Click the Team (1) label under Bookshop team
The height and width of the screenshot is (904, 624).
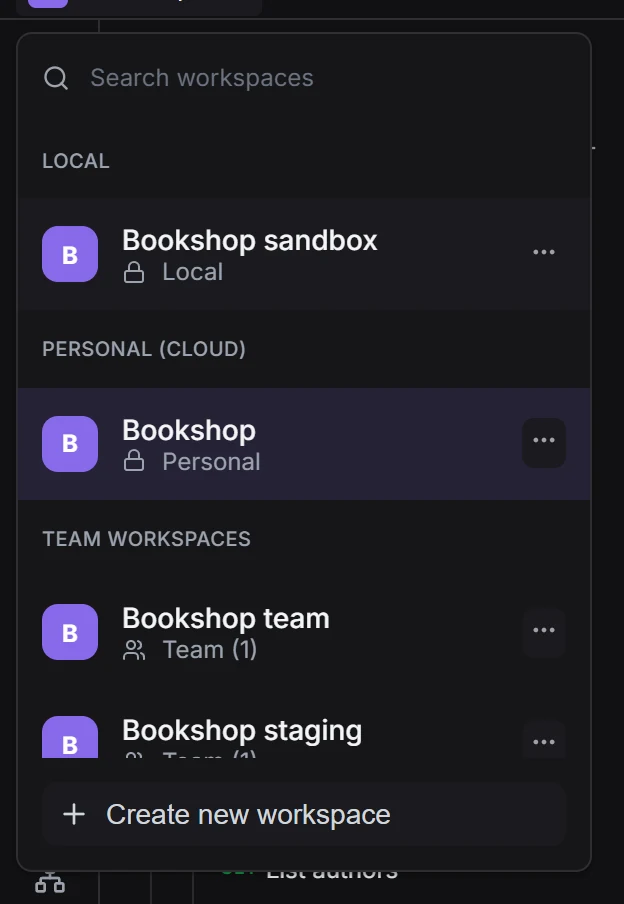(x=210, y=650)
